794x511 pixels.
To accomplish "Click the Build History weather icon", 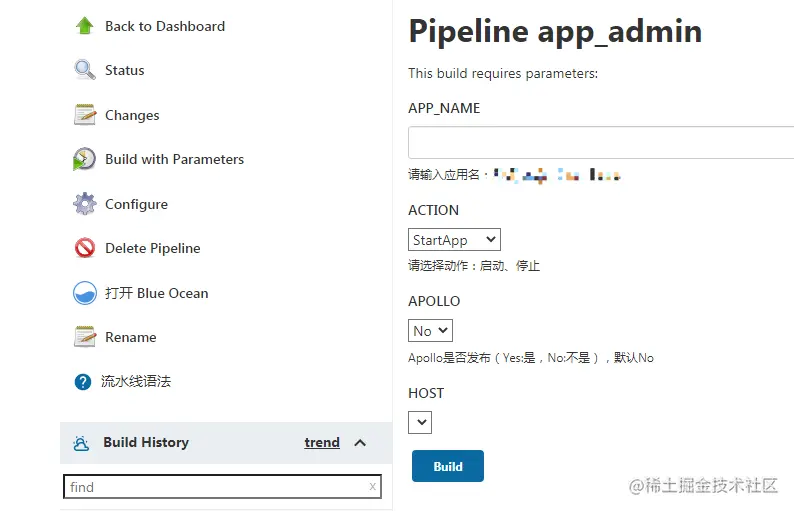I will 81,443.
